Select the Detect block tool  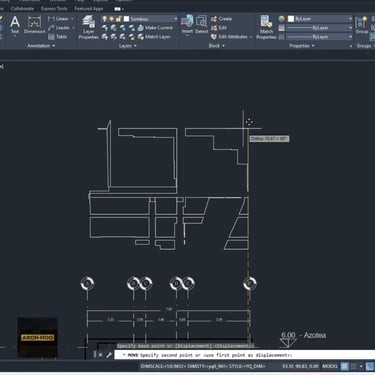[201, 25]
